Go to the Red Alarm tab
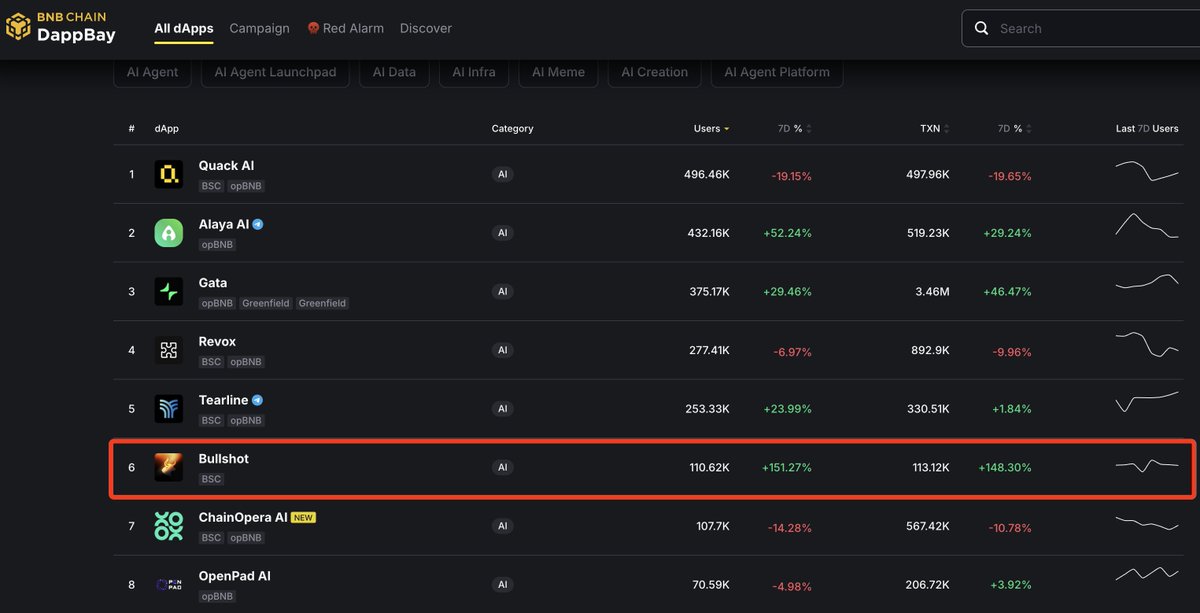Viewport: 1200px width, 613px height. click(x=345, y=28)
